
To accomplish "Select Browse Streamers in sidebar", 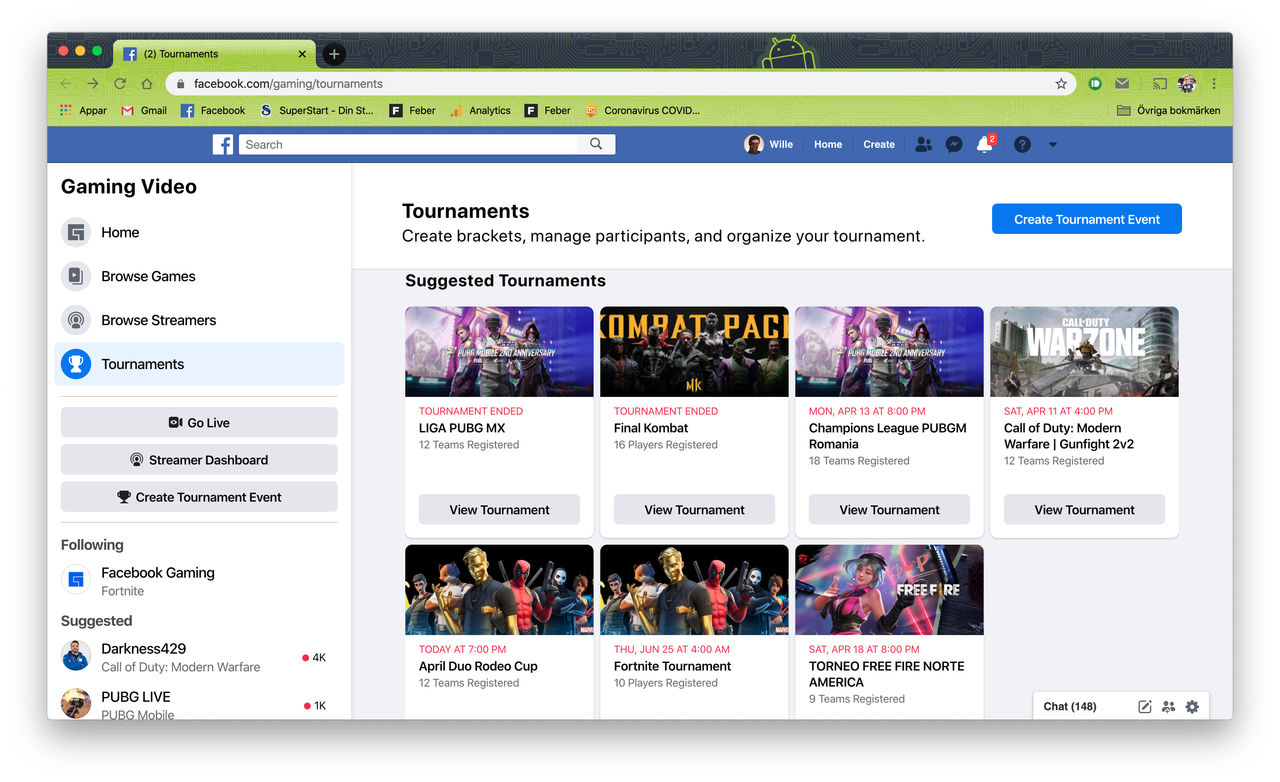I will point(199,320).
